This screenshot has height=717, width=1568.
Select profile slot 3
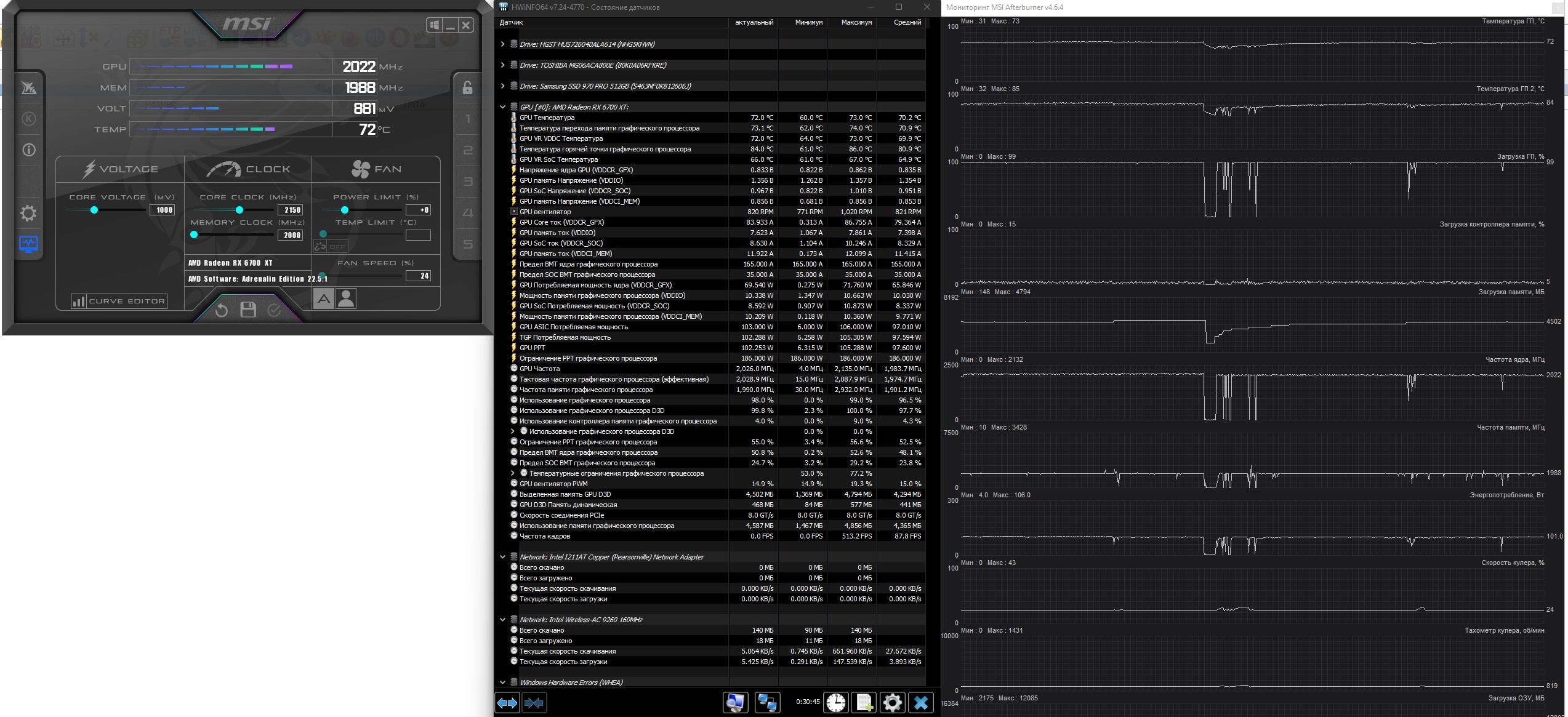coord(468,182)
